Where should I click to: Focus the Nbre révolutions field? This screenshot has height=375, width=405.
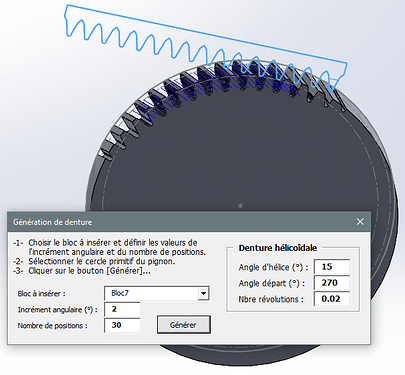(x=331, y=299)
